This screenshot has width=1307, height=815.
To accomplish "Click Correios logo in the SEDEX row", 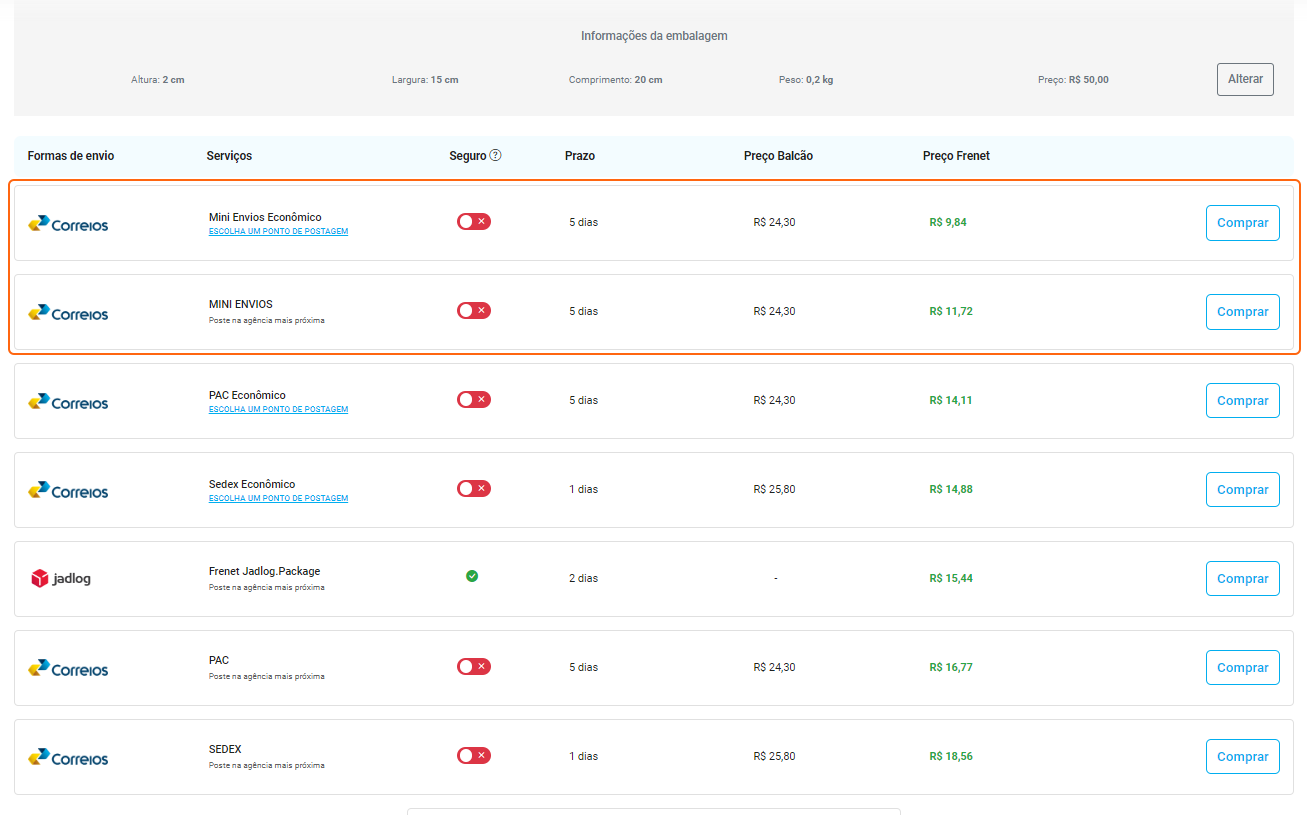I will (68, 758).
